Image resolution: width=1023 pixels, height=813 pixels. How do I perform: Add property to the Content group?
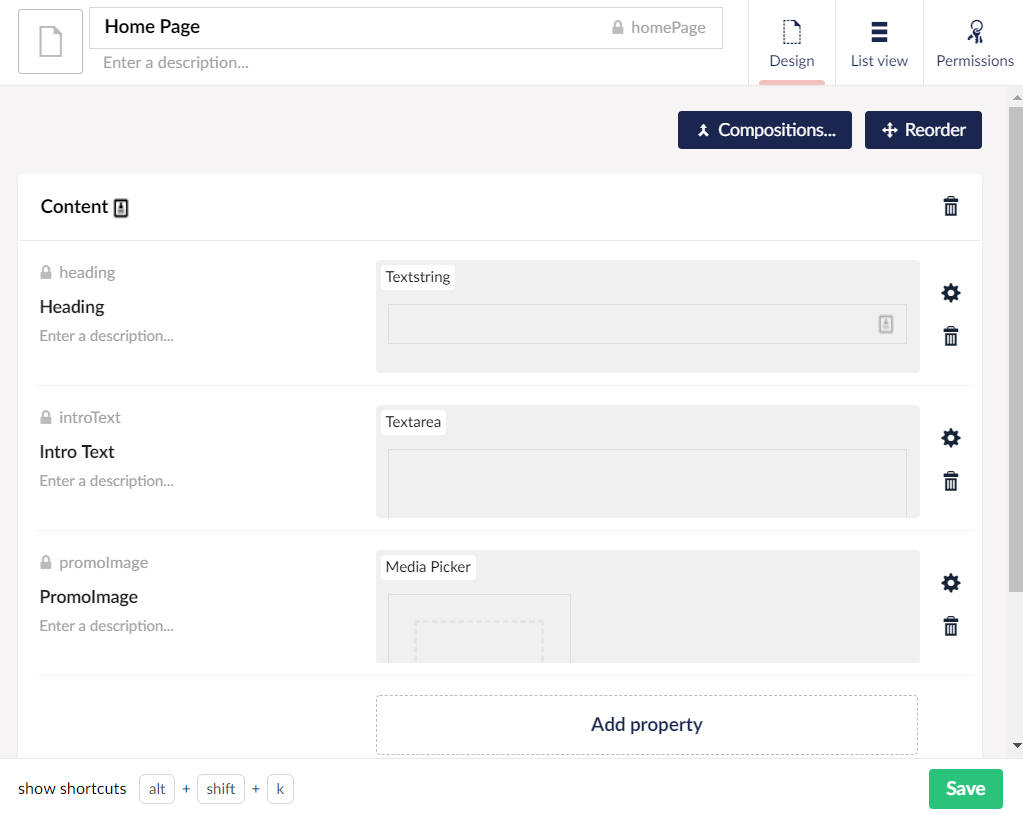click(646, 723)
